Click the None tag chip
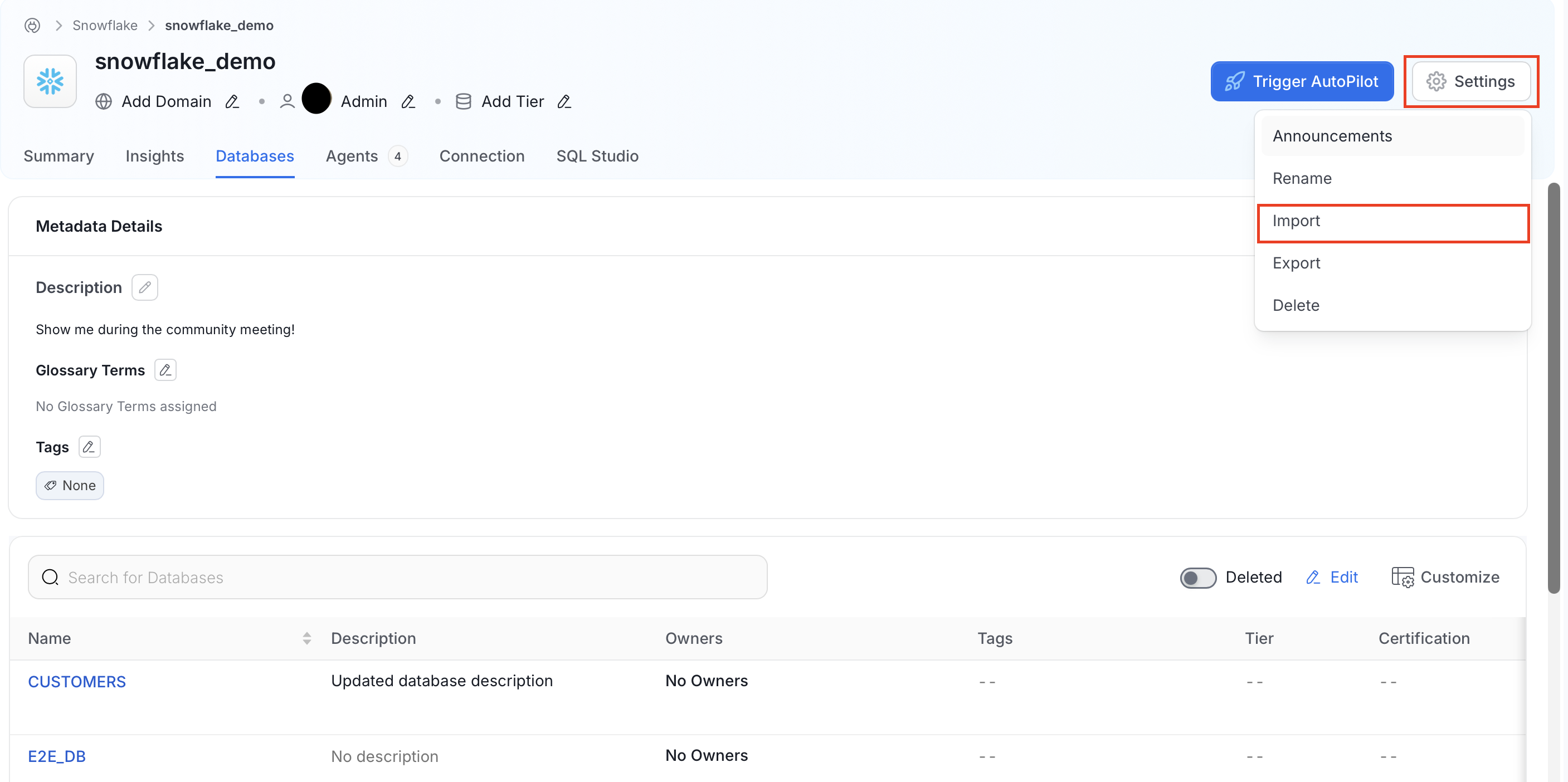The image size is (1568, 782). tap(70, 486)
